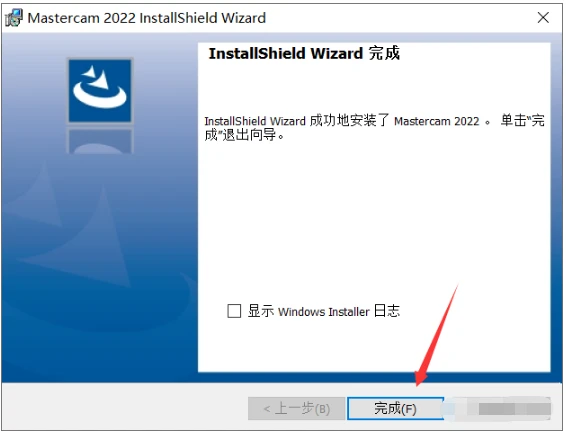Click the InstallShield Wizard 完成 heading
The height and width of the screenshot is (432, 566).
pos(304,53)
